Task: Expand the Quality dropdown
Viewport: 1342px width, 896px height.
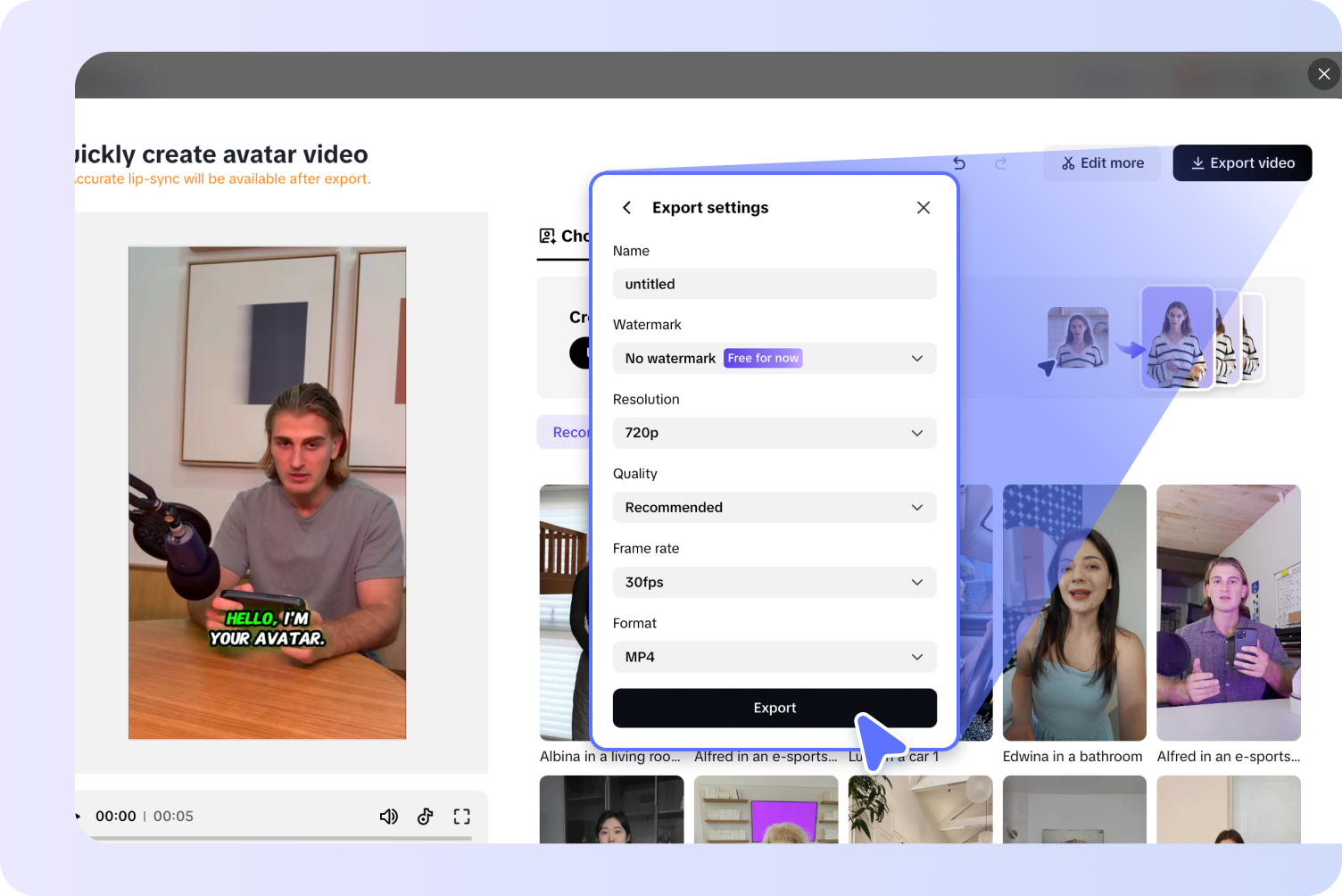Action: [x=774, y=507]
